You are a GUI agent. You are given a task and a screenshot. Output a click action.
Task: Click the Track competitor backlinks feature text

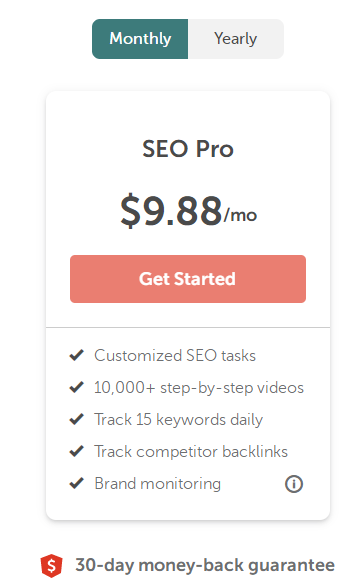click(x=191, y=451)
